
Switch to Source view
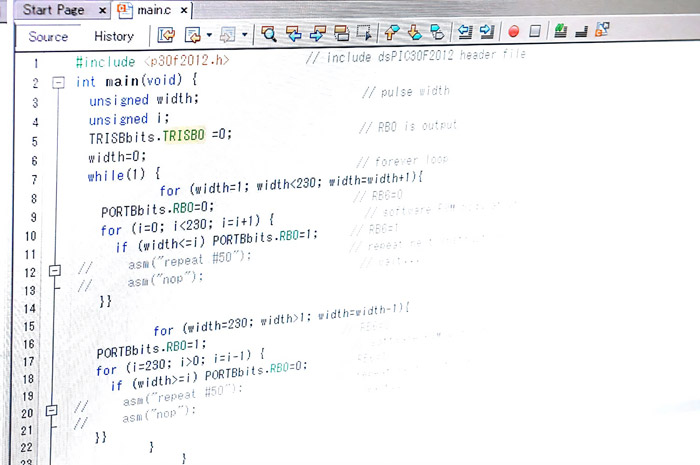coord(48,36)
